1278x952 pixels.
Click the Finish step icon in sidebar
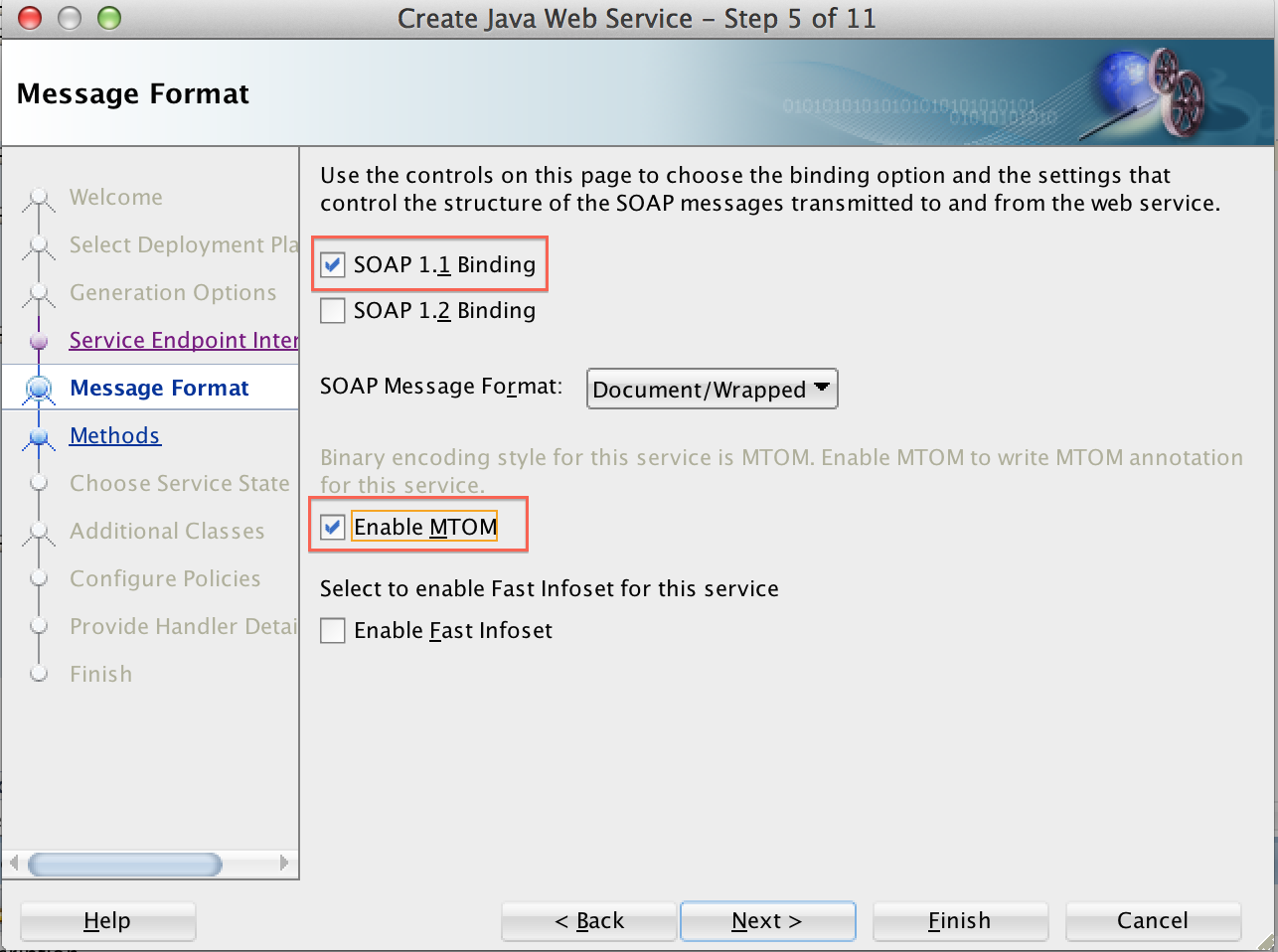coord(38,674)
